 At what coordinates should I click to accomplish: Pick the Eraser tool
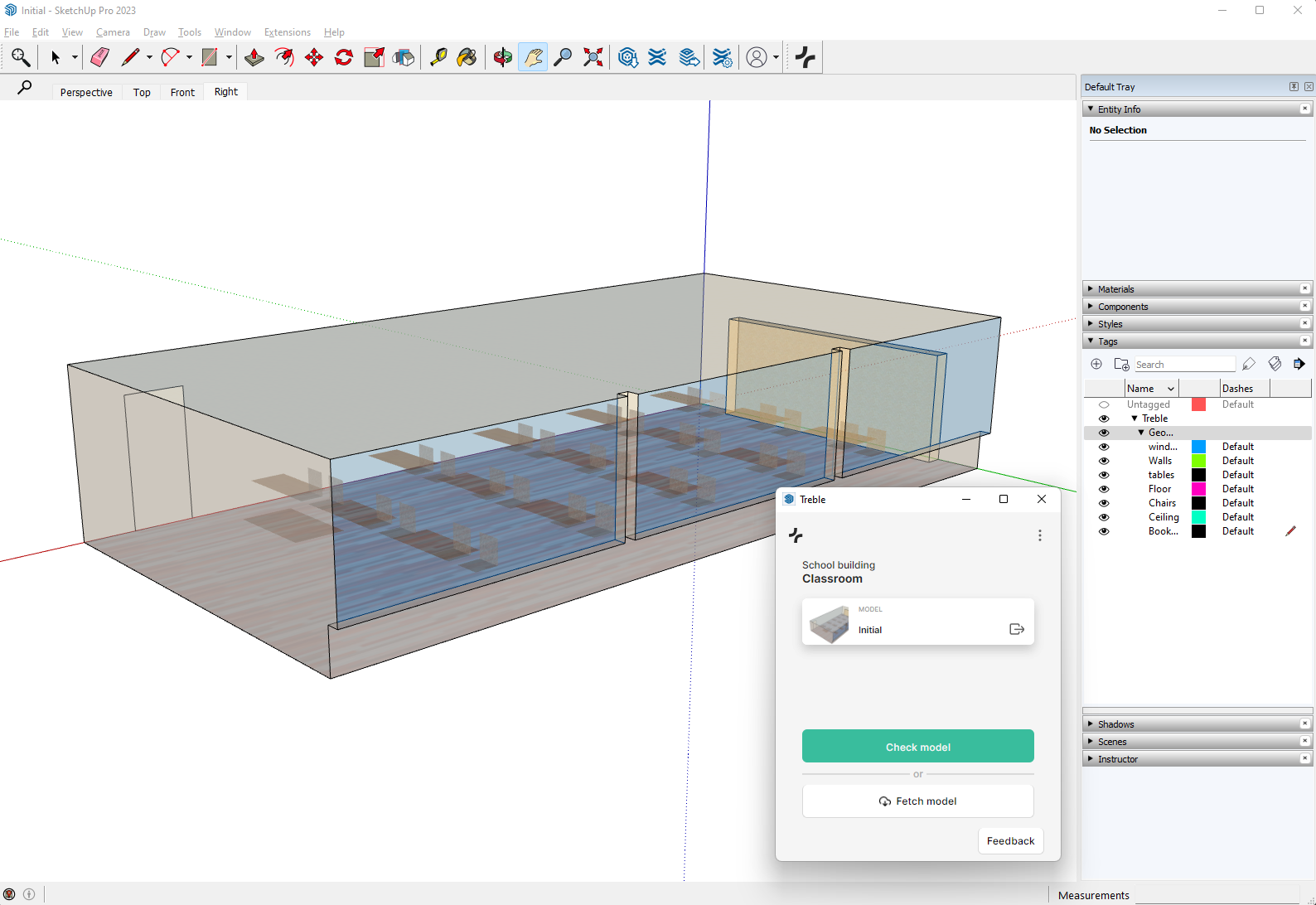(x=100, y=57)
